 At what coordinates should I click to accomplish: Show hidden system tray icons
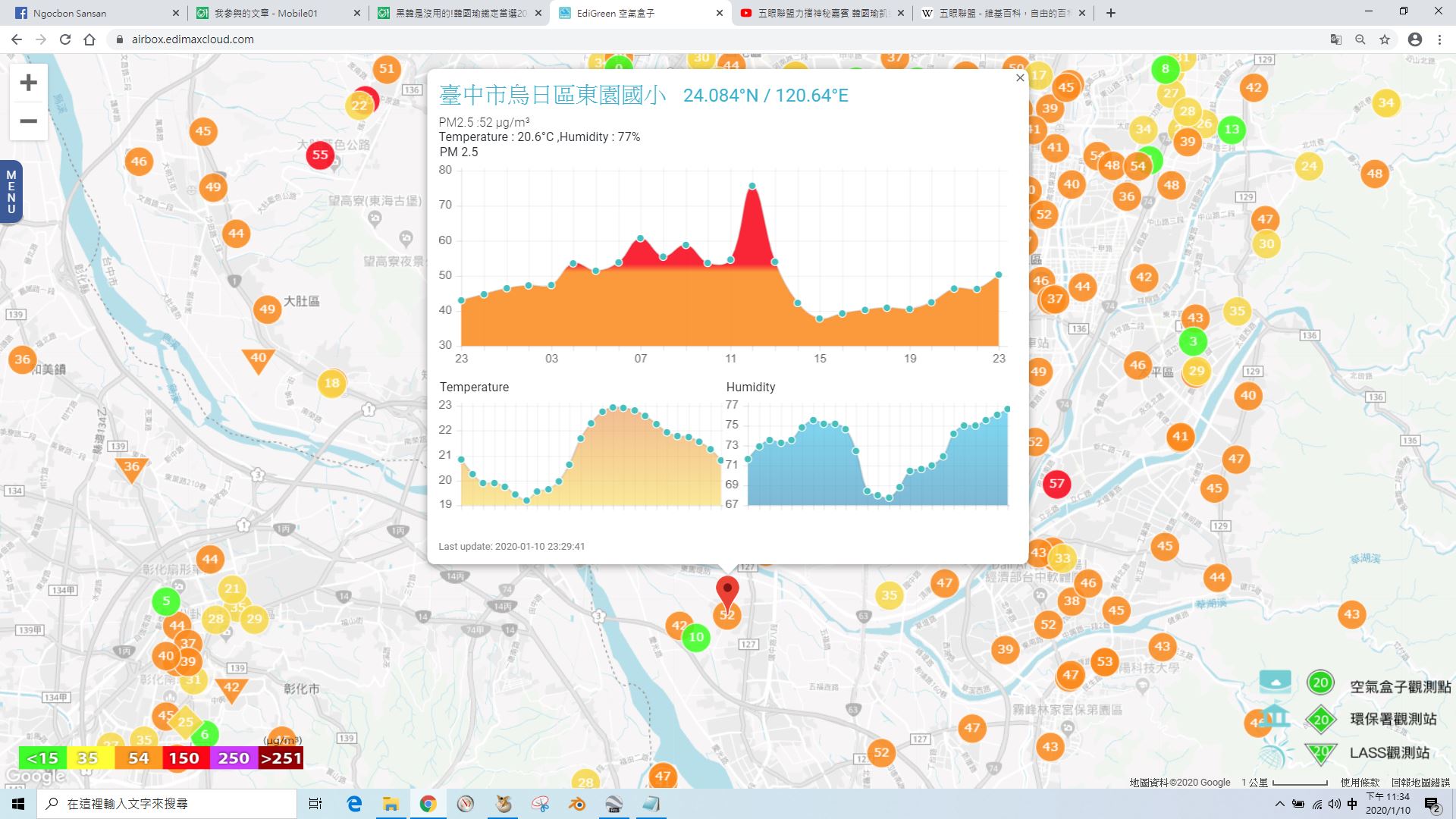pyautogui.click(x=1280, y=804)
